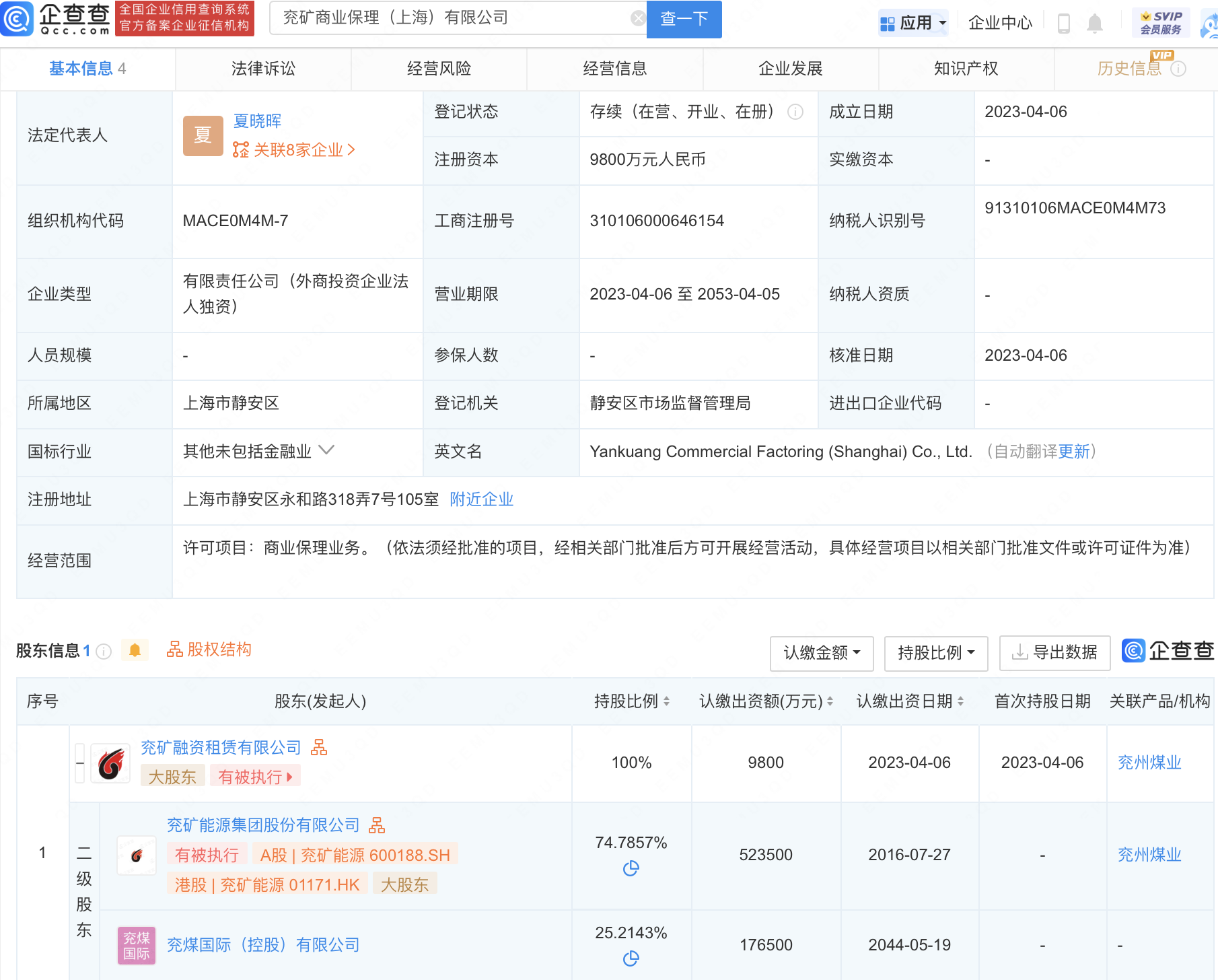
Task: Sort by the 持股比例 column sort arrows
Action: [x=666, y=701]
